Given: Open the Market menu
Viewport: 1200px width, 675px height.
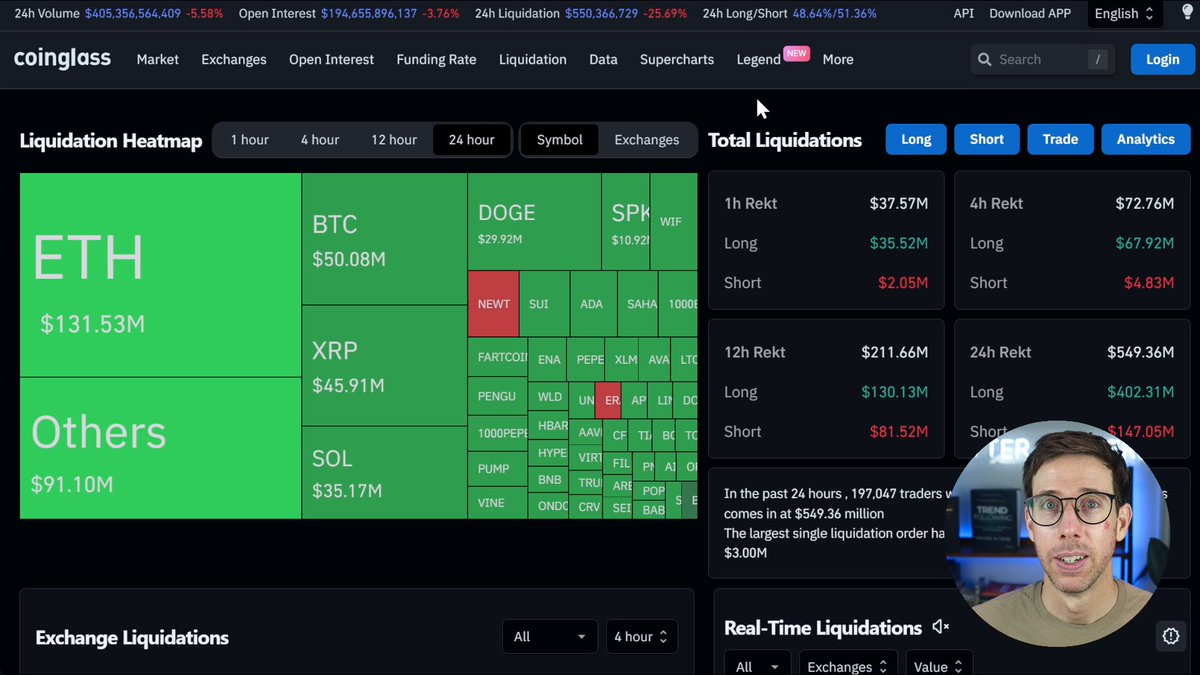Looking at the screenshot, I should click(158, 60).
